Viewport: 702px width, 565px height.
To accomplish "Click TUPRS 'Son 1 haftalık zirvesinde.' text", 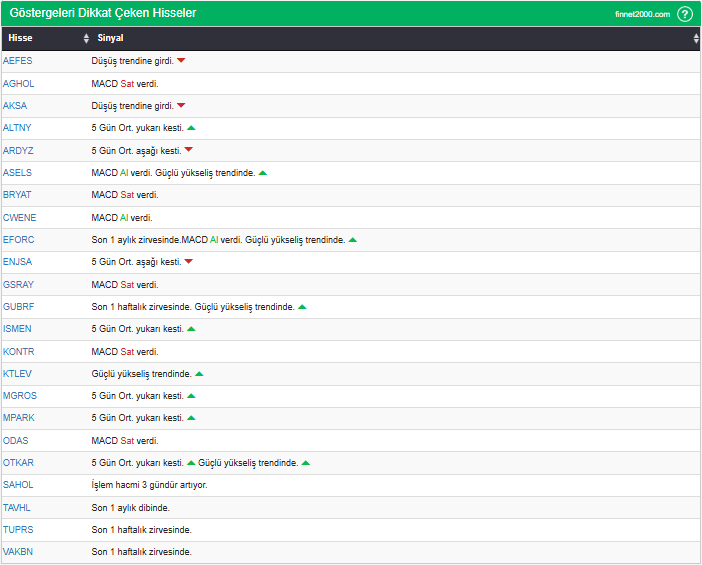I will (x=141, y=530).
